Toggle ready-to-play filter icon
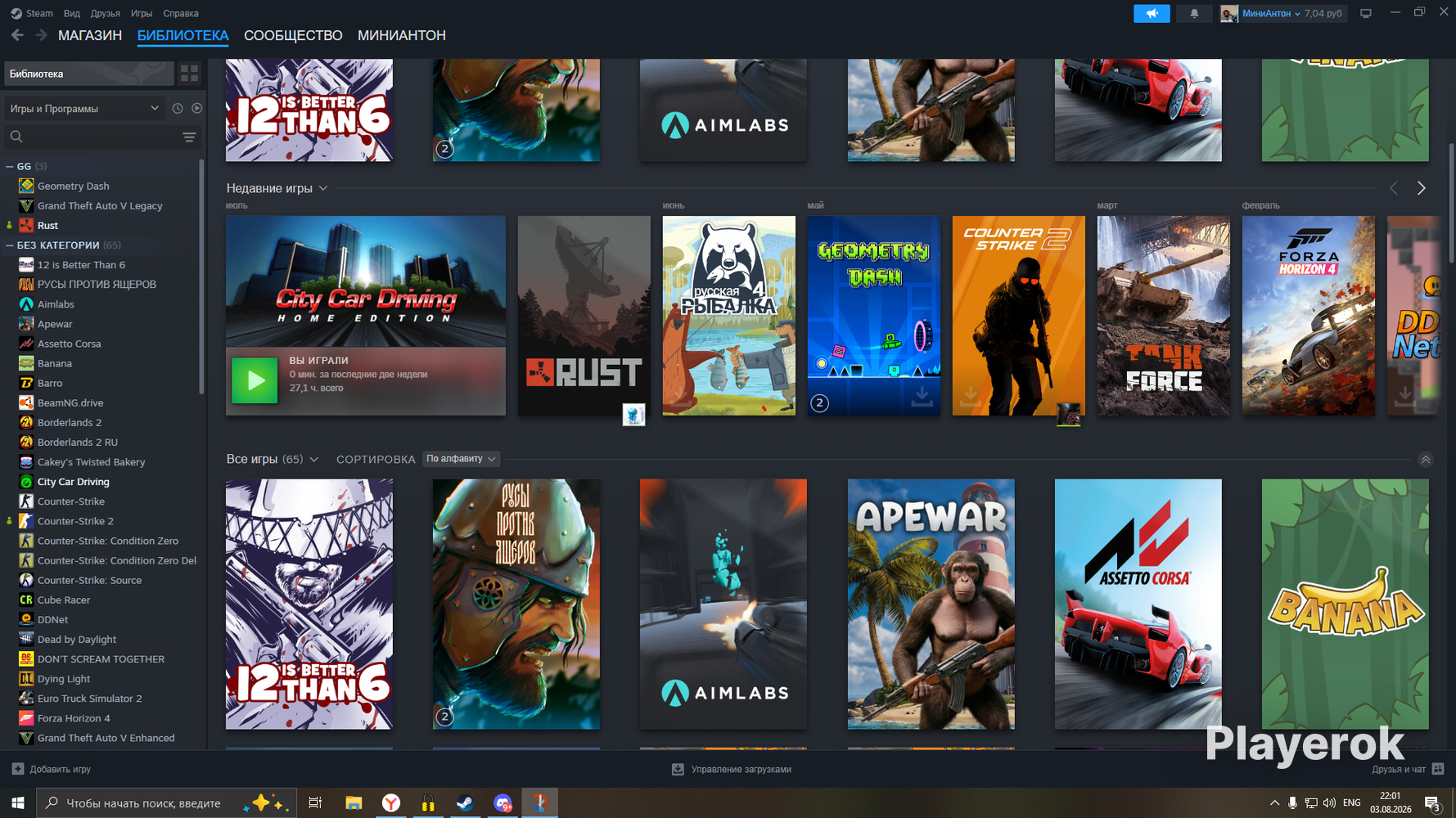 coord(196,108)
